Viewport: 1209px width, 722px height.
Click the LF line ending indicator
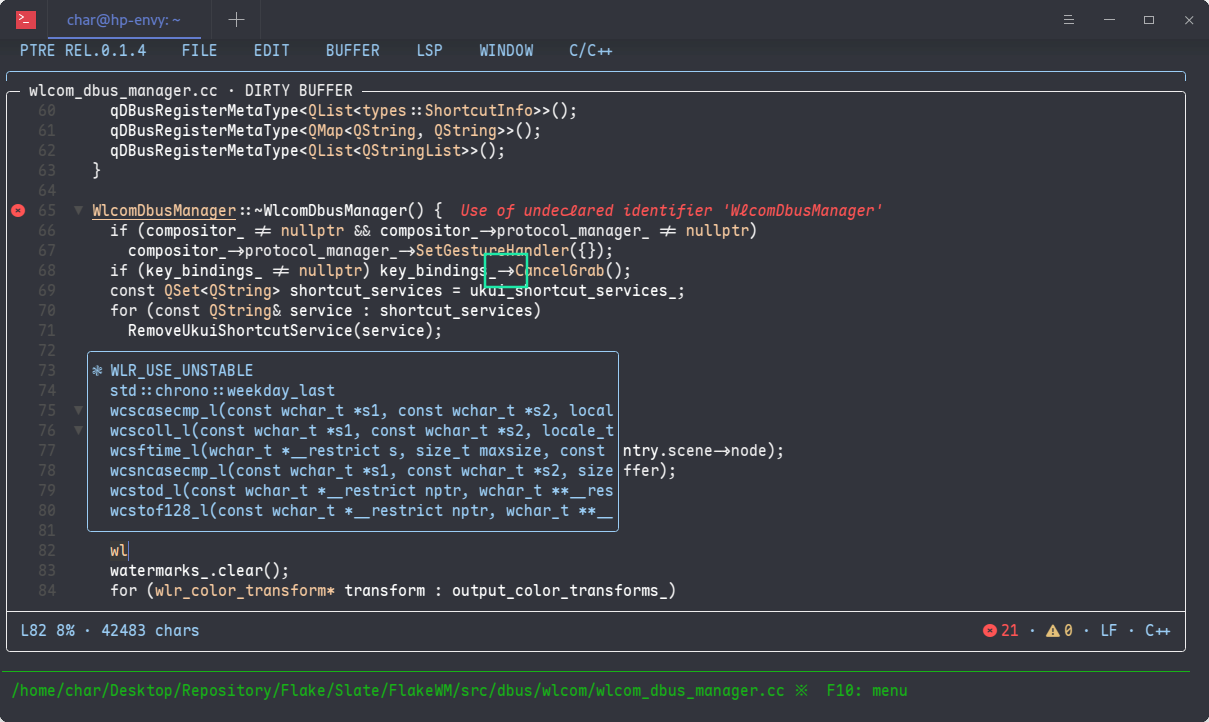[x=1109, y=631]
